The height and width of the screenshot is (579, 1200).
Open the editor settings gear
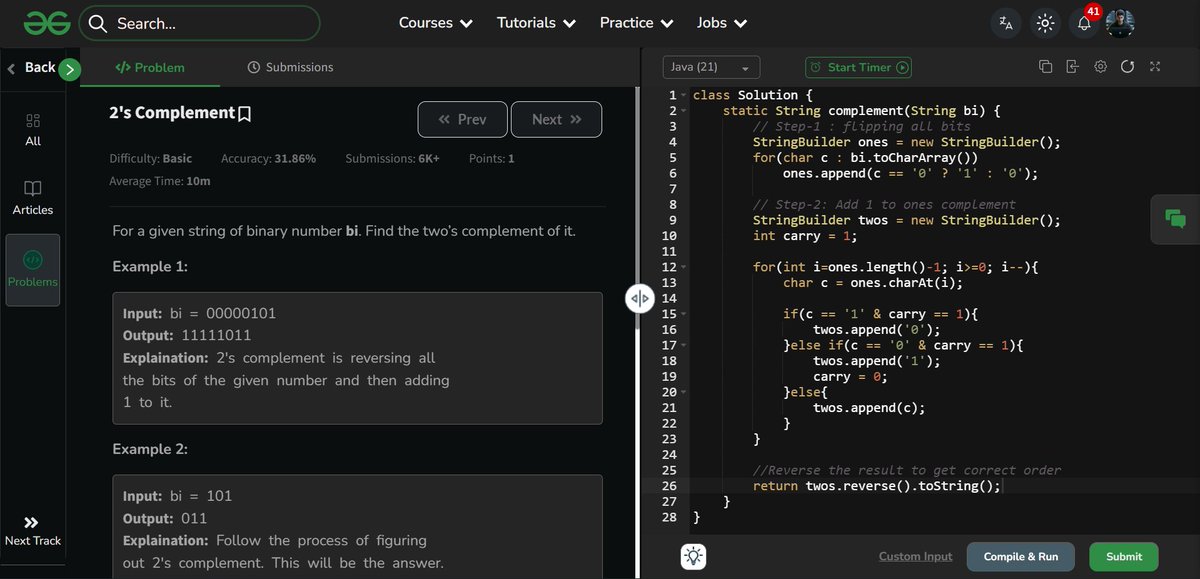(1100, 65)
